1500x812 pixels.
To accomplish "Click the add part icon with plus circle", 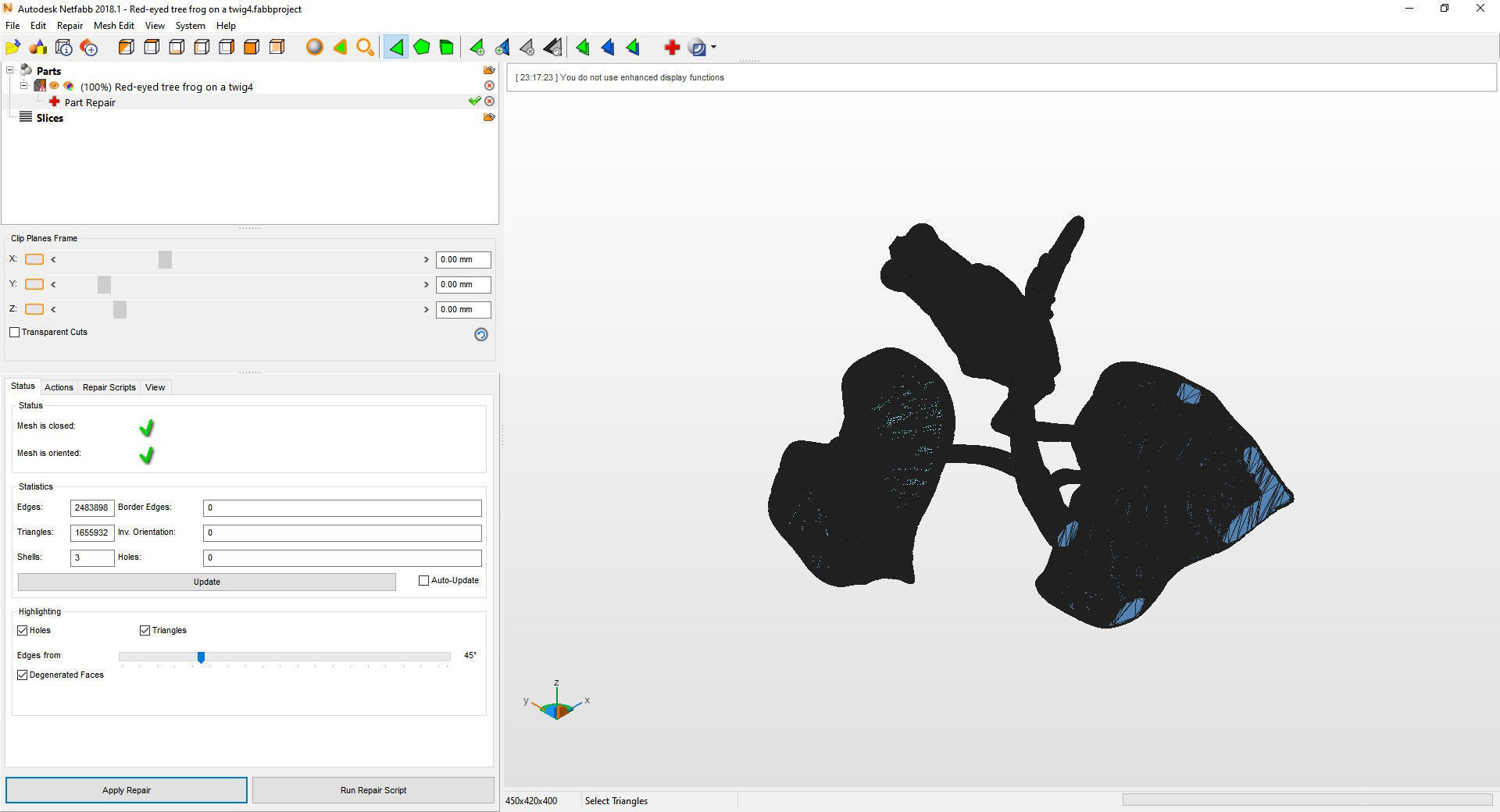I will [89, 48].
